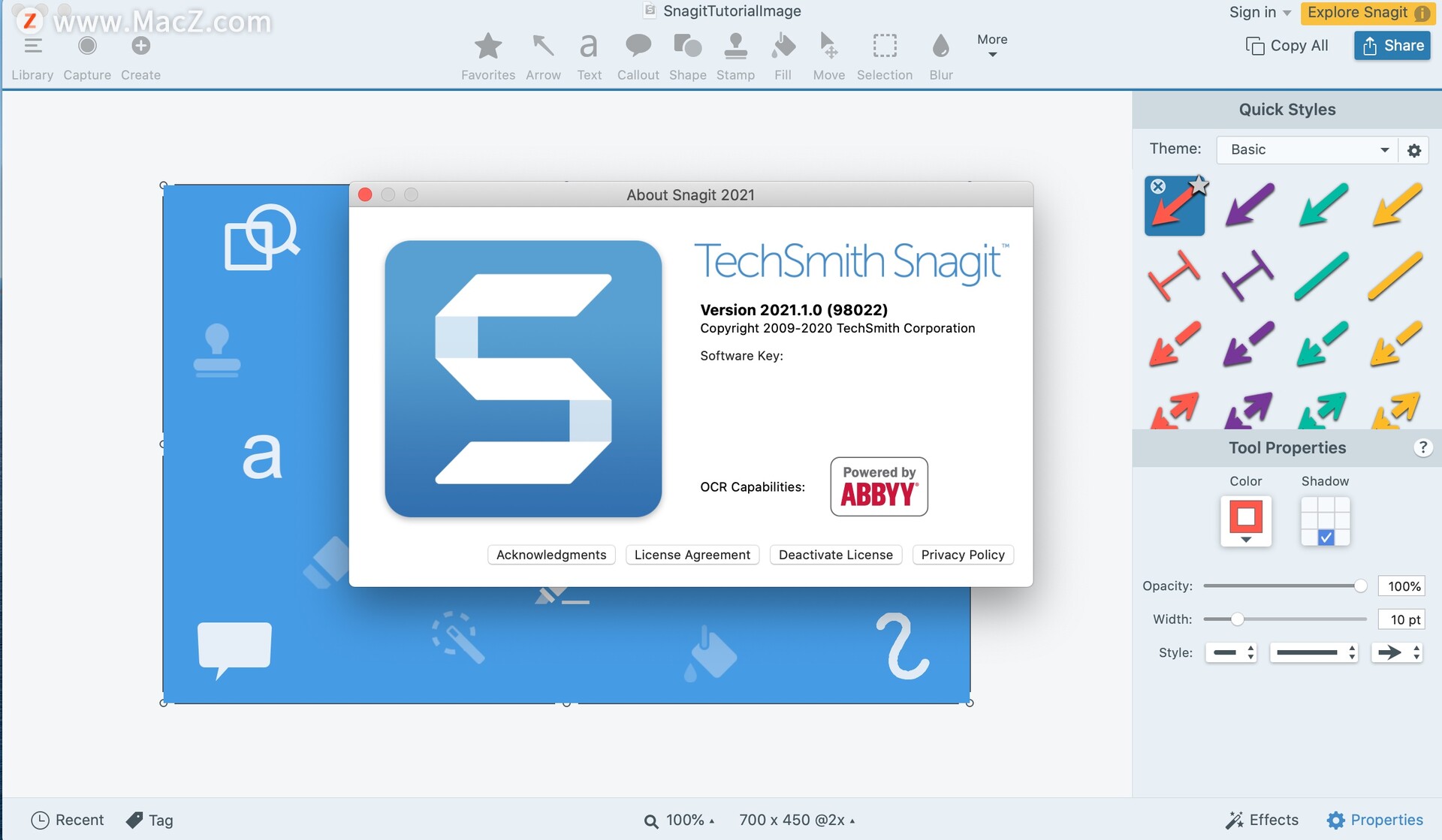
Task: Choose the red dashed arrow style
Action: [x=1174, y=344]
